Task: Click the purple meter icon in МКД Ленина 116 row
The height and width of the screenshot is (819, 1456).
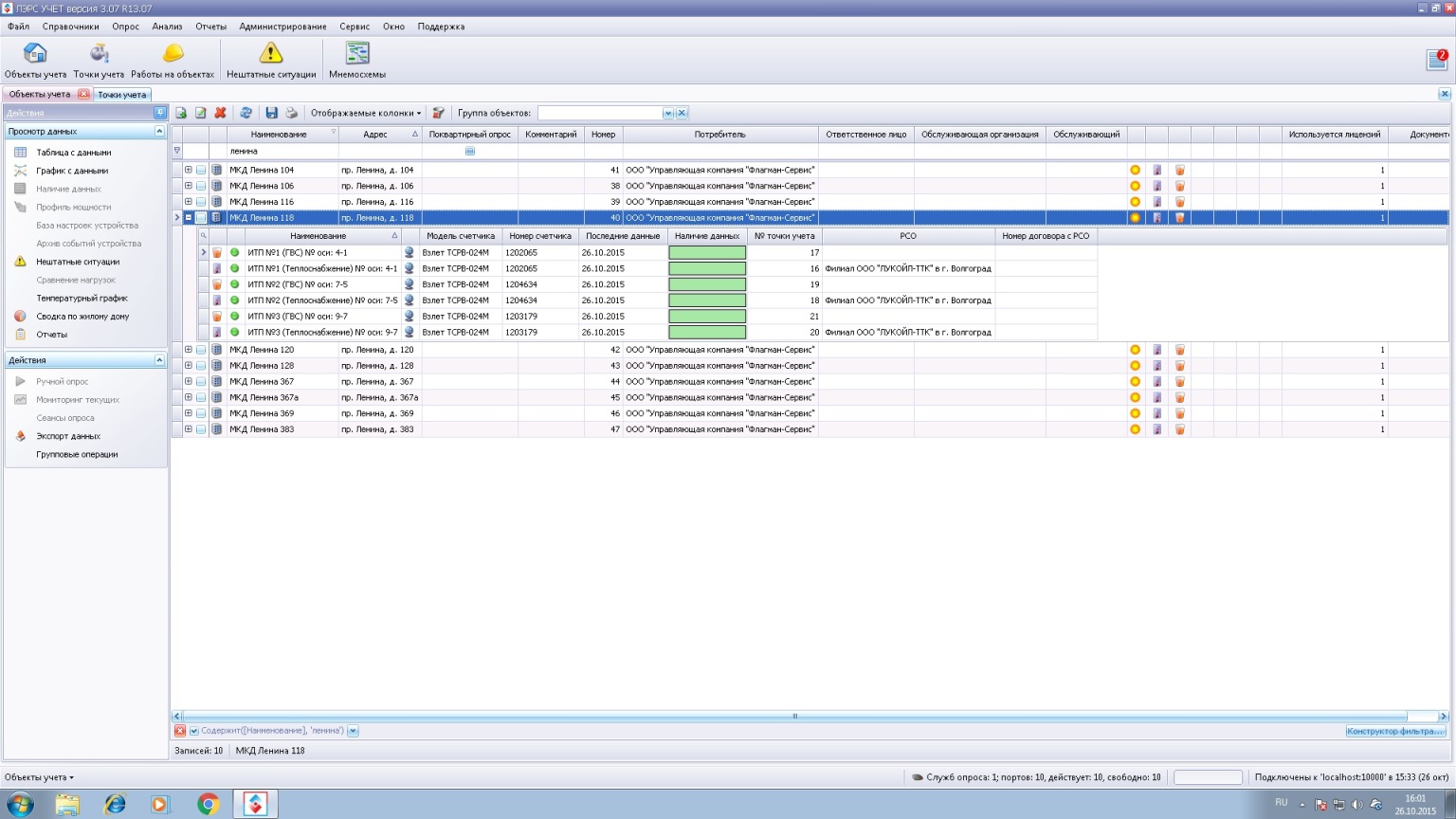Action: [x=1157, y=202]
